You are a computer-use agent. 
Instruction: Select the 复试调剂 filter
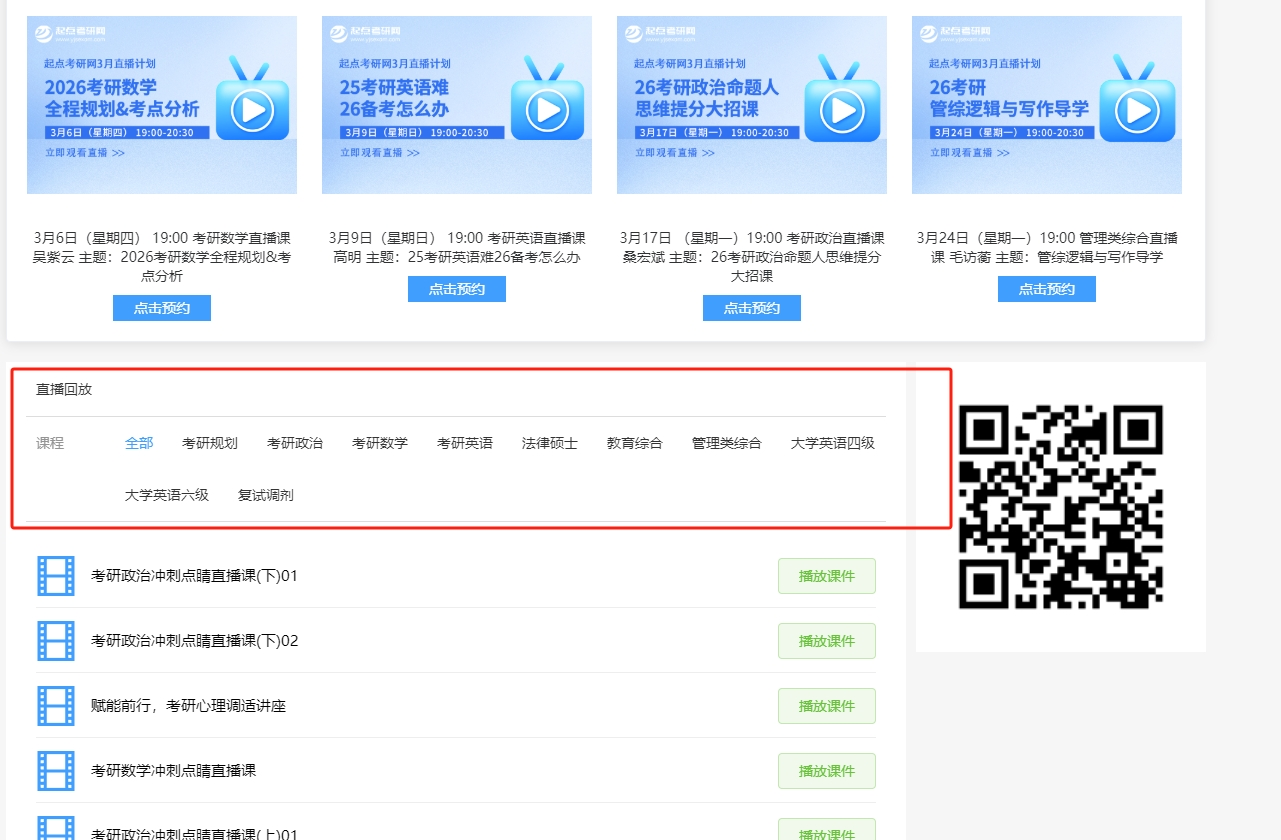pyautogui.click(x=266, y=495)
